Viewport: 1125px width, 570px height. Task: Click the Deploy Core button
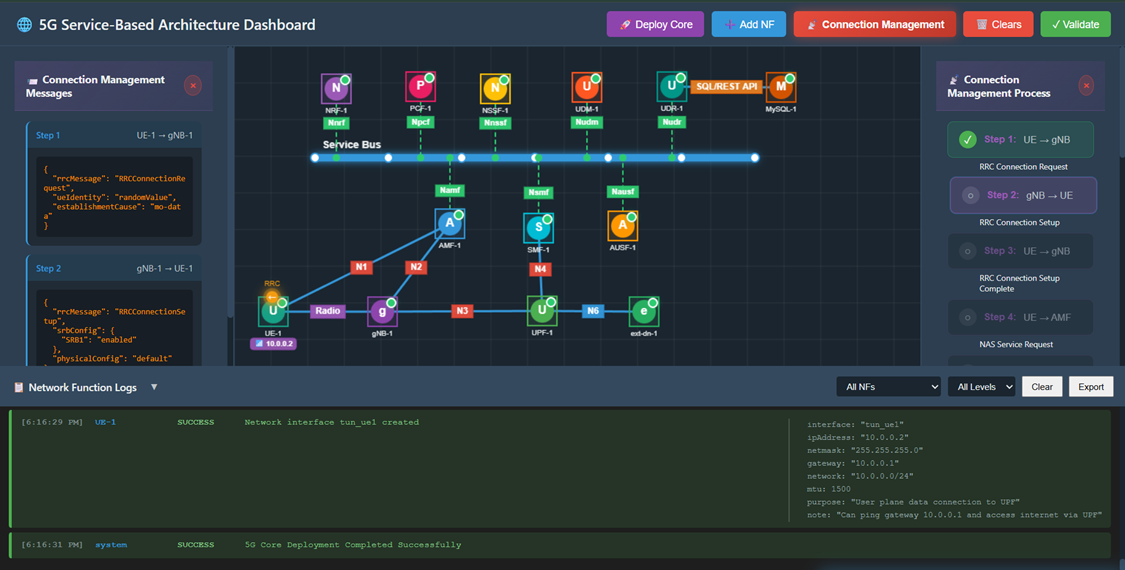click(655, 25)
